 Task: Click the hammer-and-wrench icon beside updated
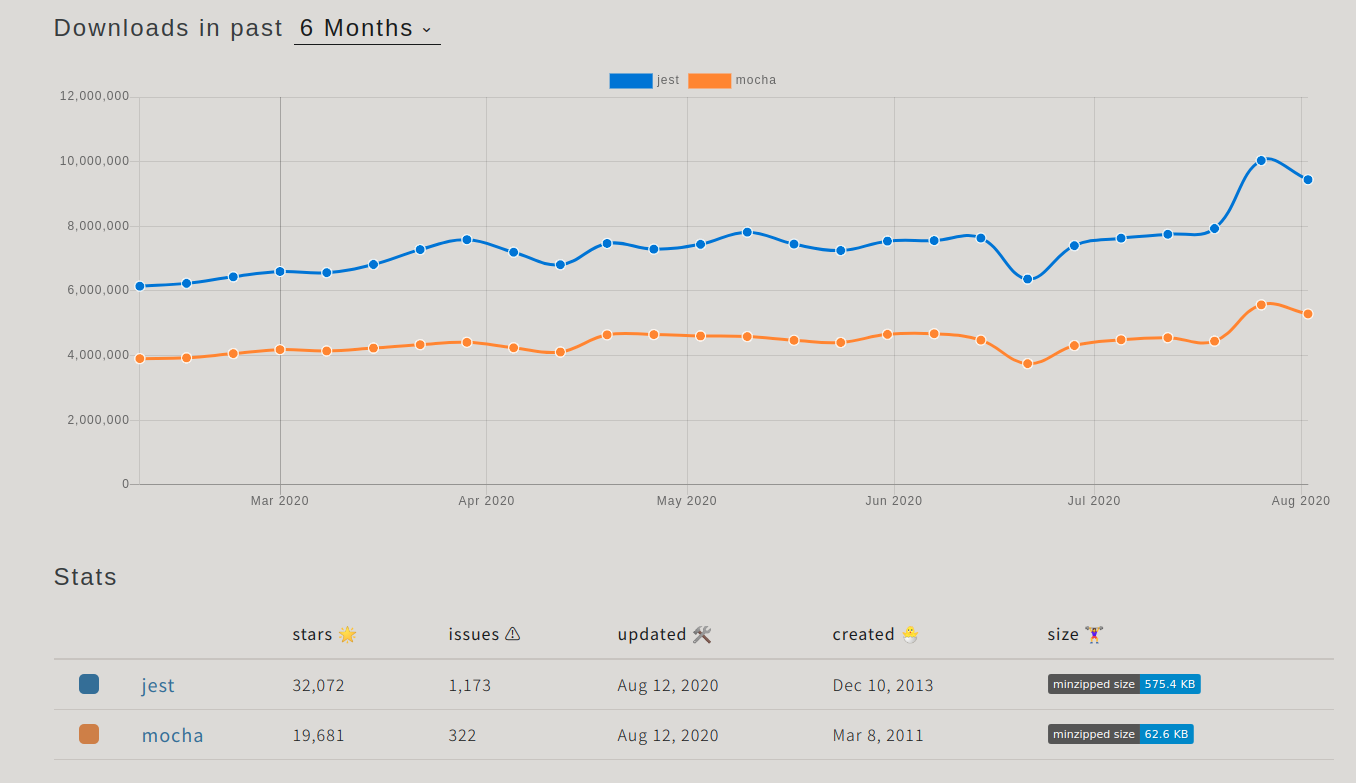(x=702, y=633)
